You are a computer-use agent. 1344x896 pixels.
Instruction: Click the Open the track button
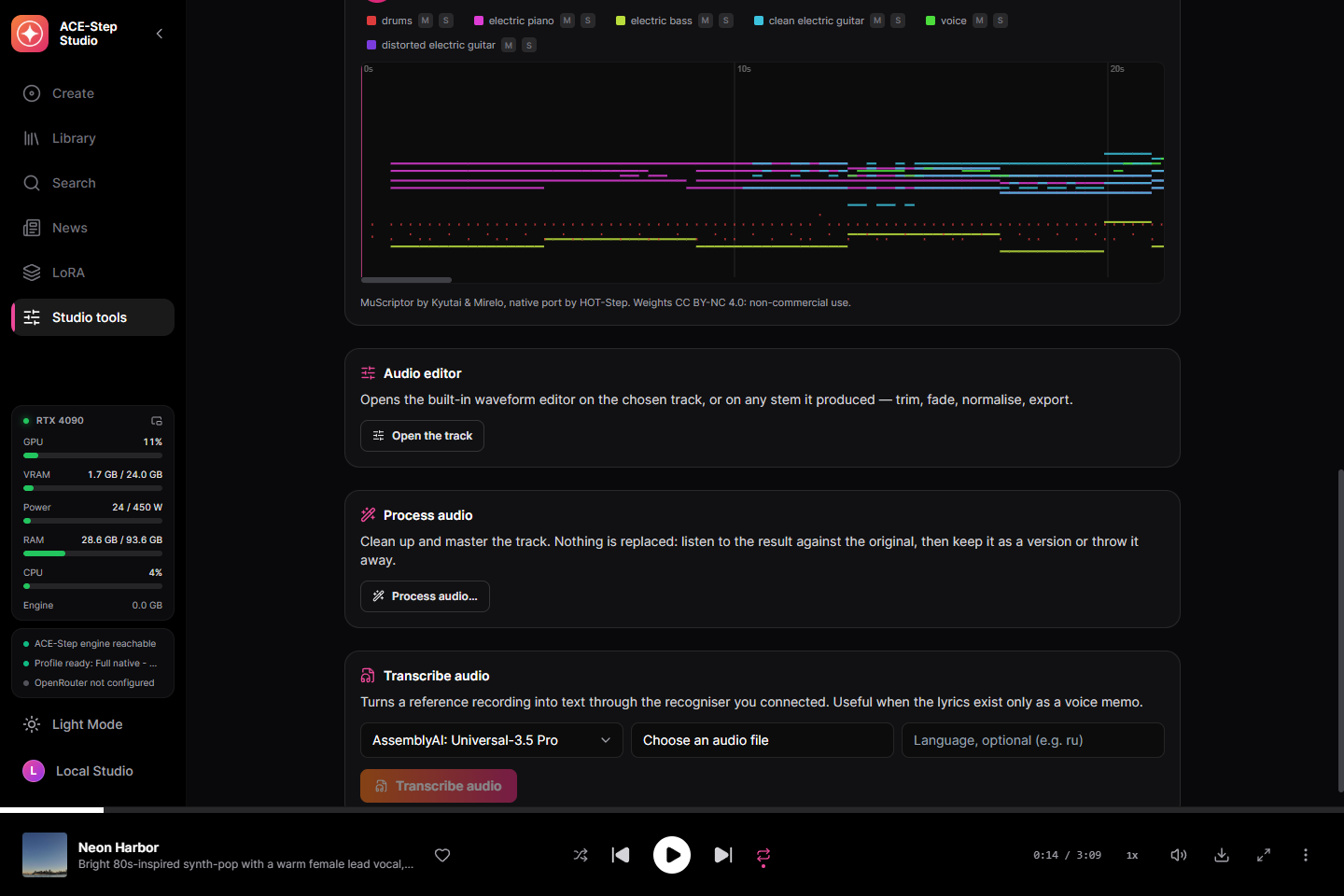point(422,436)
